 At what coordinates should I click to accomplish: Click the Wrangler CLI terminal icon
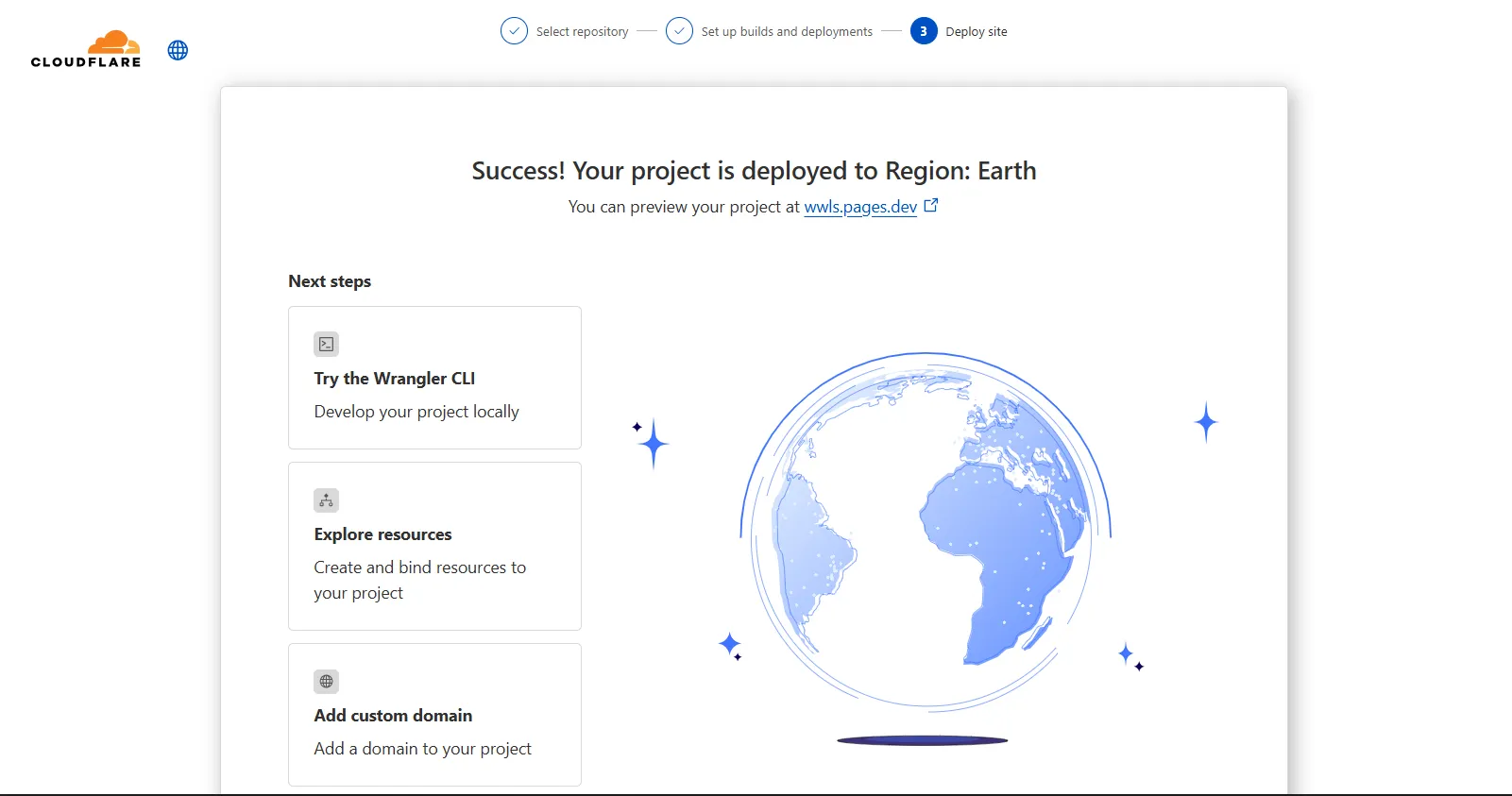[x=326, y=344]
